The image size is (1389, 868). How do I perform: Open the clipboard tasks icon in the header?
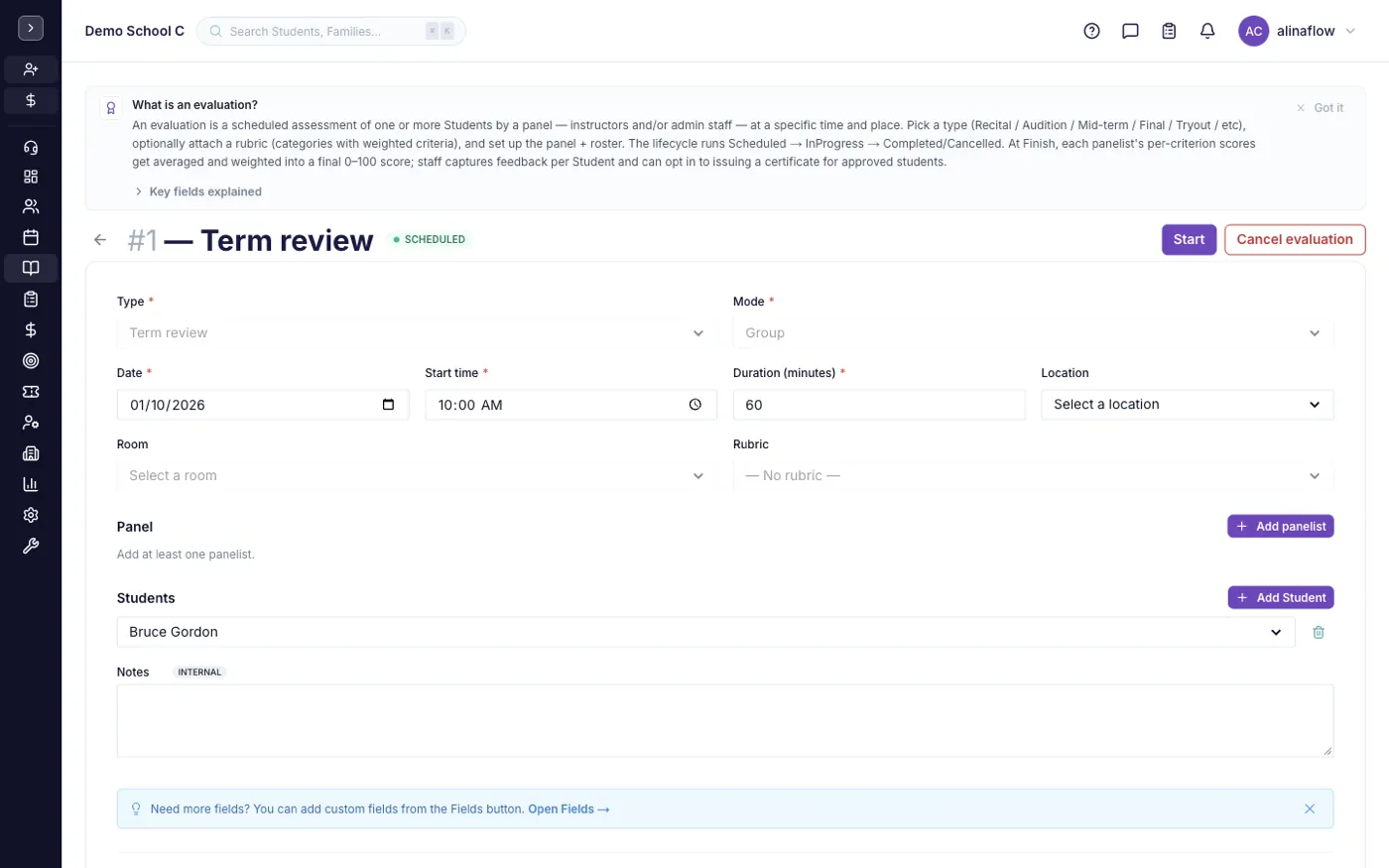point(1169,31)
